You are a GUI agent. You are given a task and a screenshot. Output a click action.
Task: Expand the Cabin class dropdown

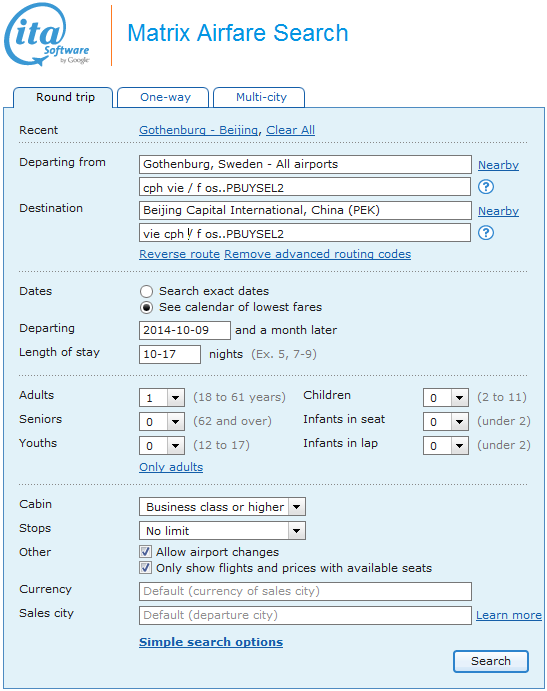click(222, 507)
